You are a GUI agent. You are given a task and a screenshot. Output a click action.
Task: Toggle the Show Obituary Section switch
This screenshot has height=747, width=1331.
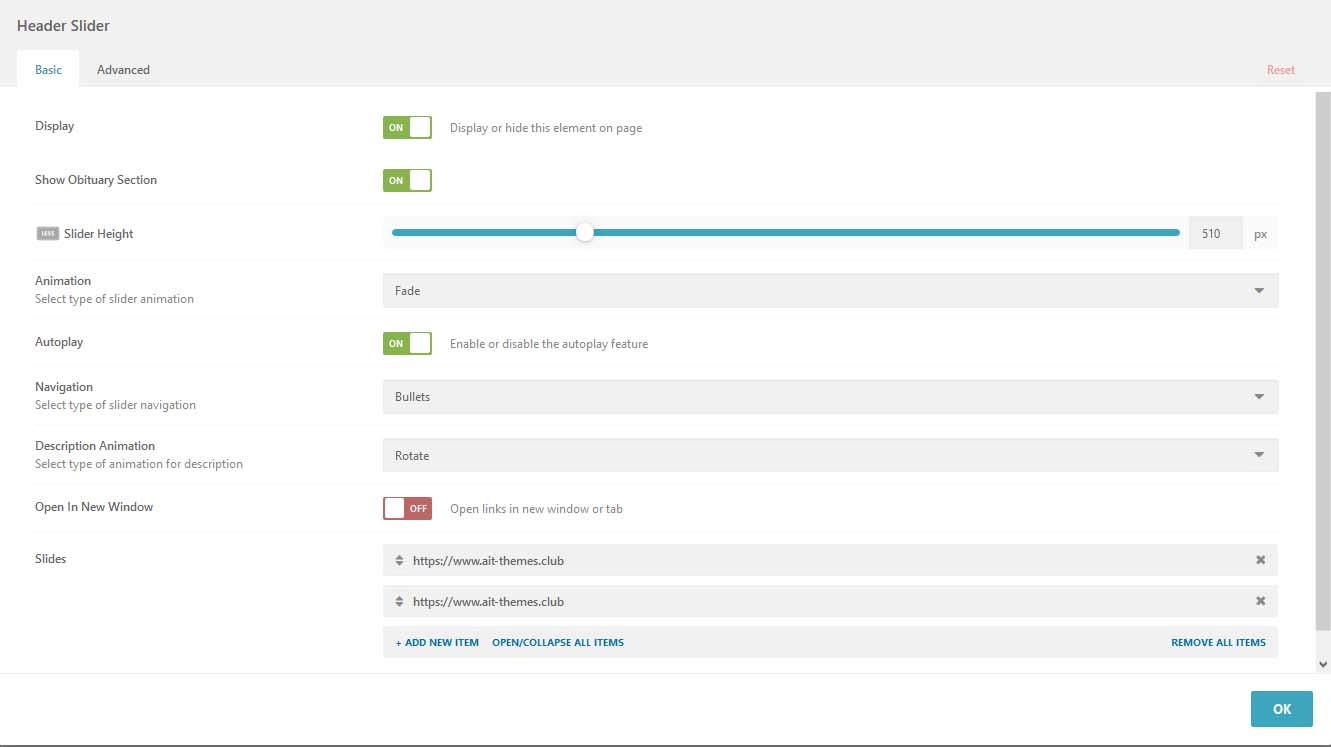pos(407,180)
